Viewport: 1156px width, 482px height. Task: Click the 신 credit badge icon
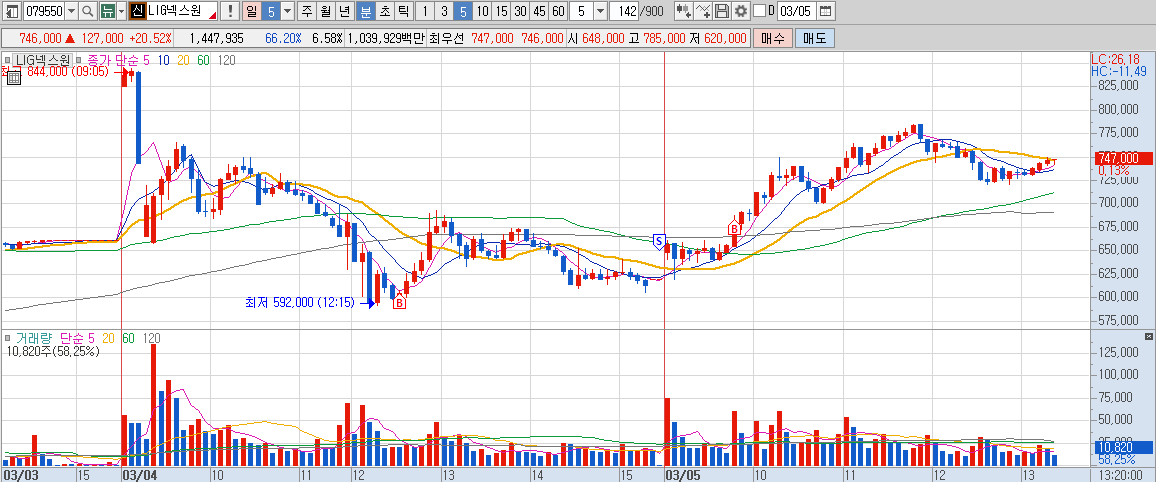[137, 11]
